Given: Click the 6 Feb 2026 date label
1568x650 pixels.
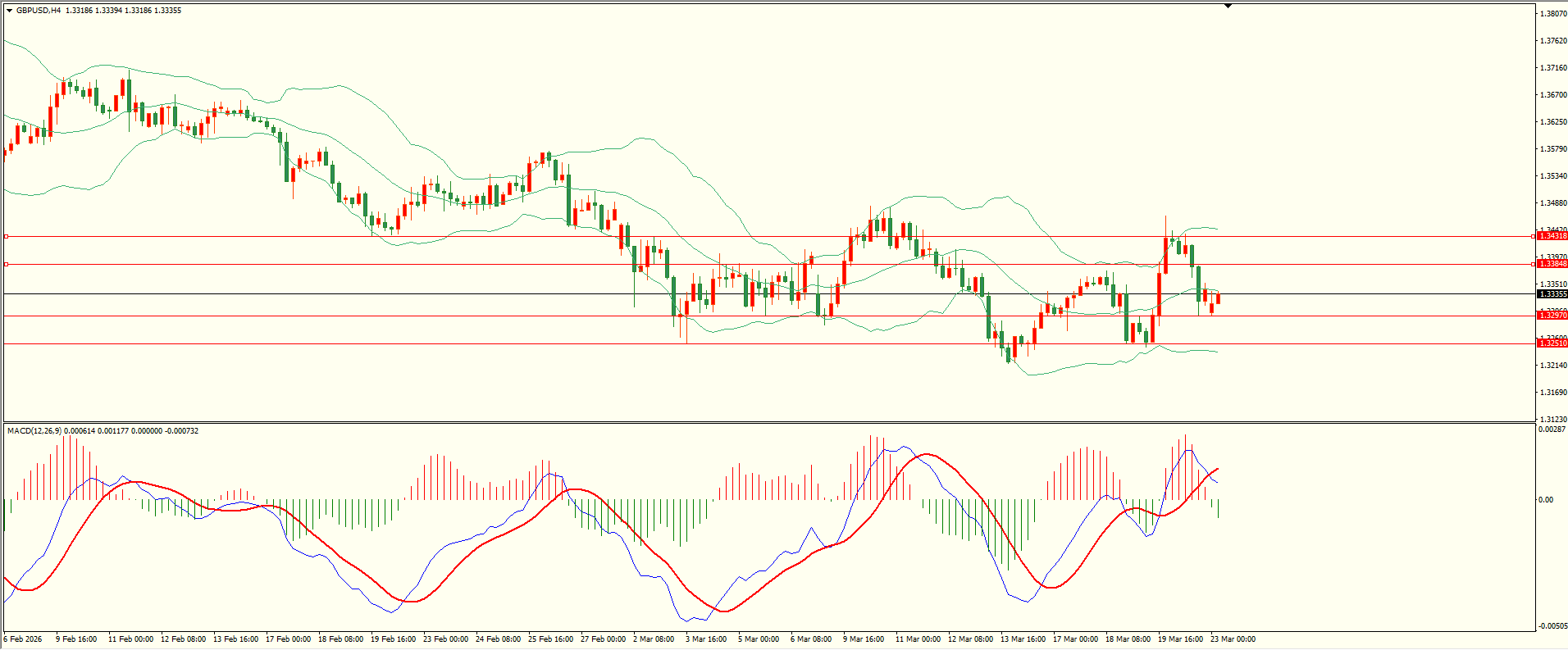Looking at the screenshot, I should (23, 639).
